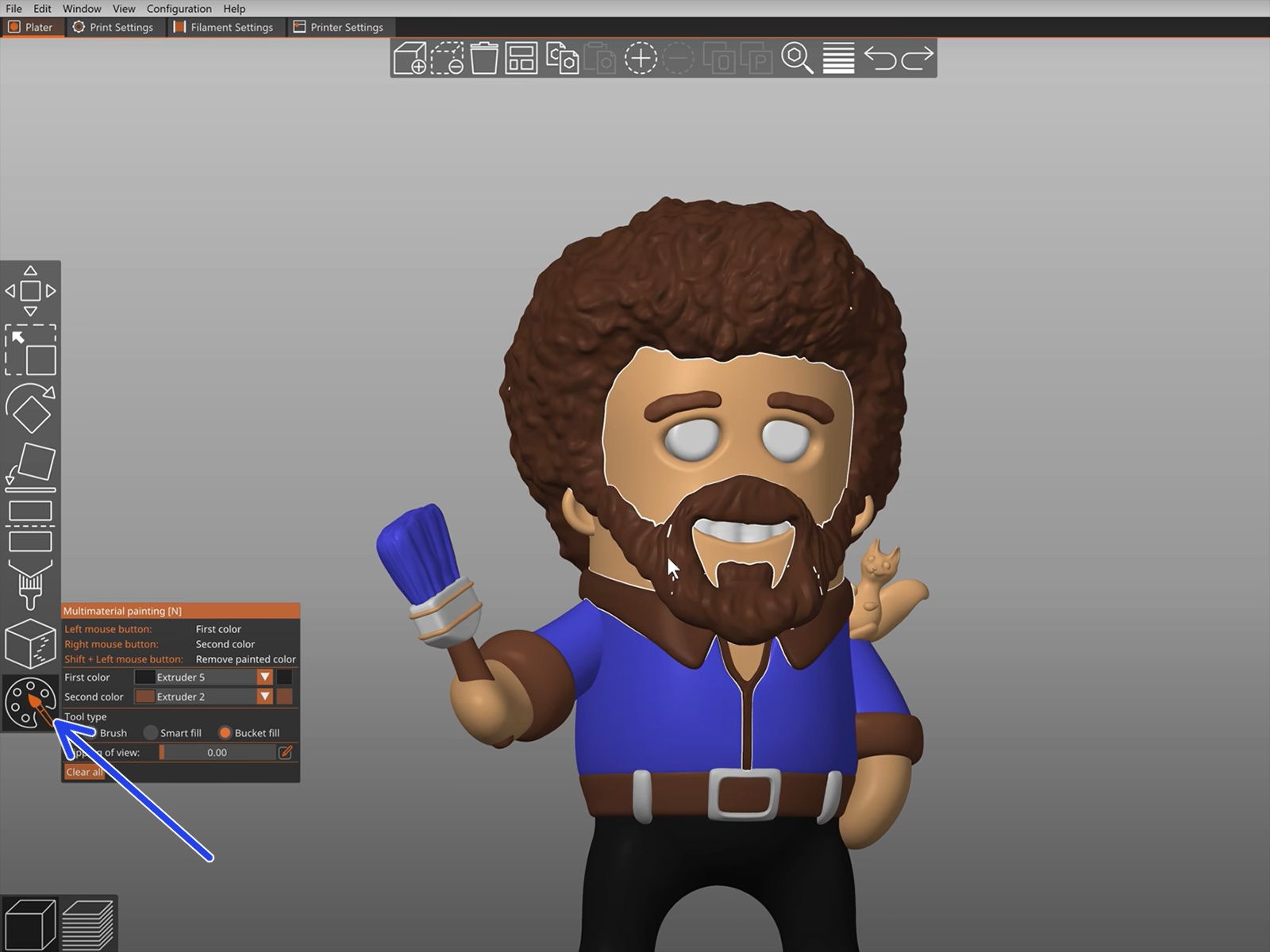Click the Undo arrow icon
Screen dimensions: 1270x952
click(x=879, y=59)
